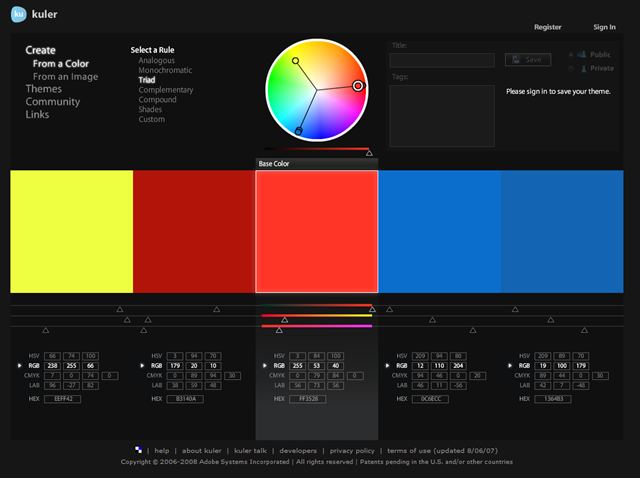The width and height of the screenshot is (640, 478).
Task: Expand RGB arrow for blue 0C6ECC swatch
Action: 387,365
